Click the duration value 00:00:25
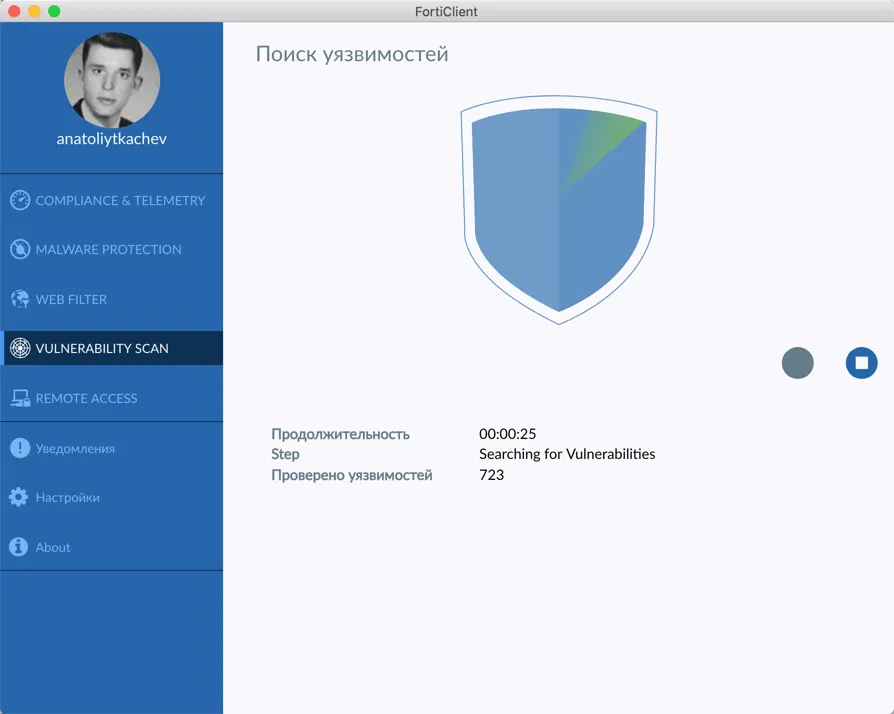 click(x=507, y=434)
